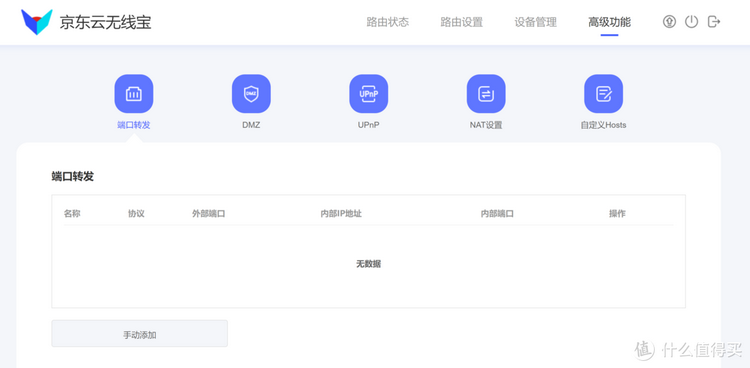
Task: Click the power reboot icon
Action: pos(691,22)
